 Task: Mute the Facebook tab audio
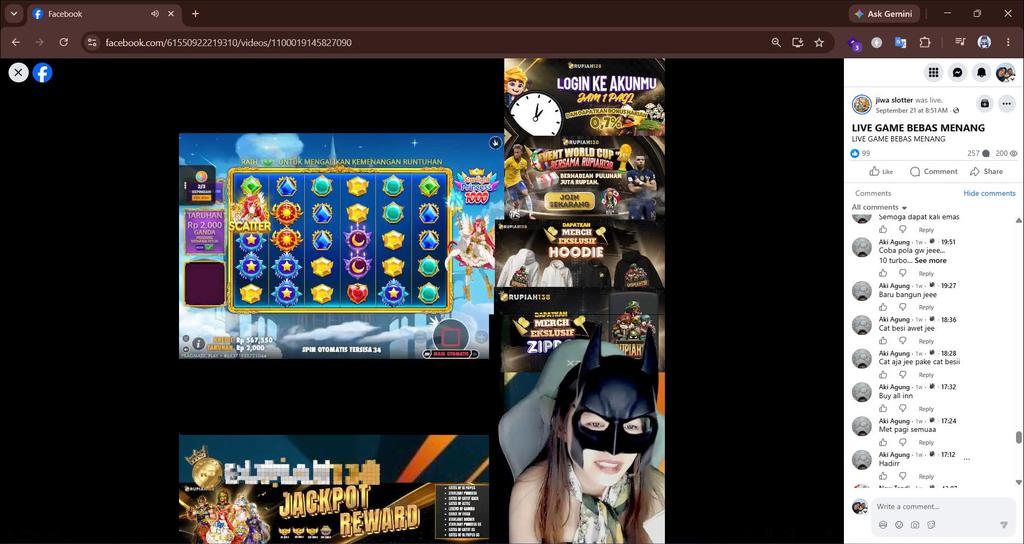(155, 14)
